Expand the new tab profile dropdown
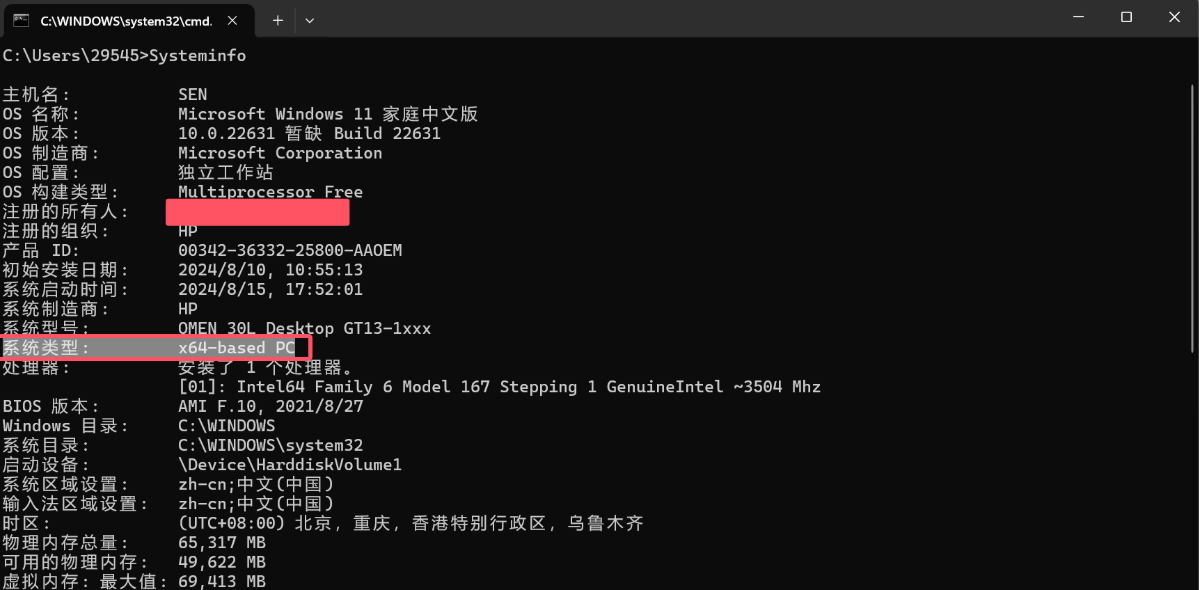The width and height of the screenshot is (1199, 590). point(309,19)
